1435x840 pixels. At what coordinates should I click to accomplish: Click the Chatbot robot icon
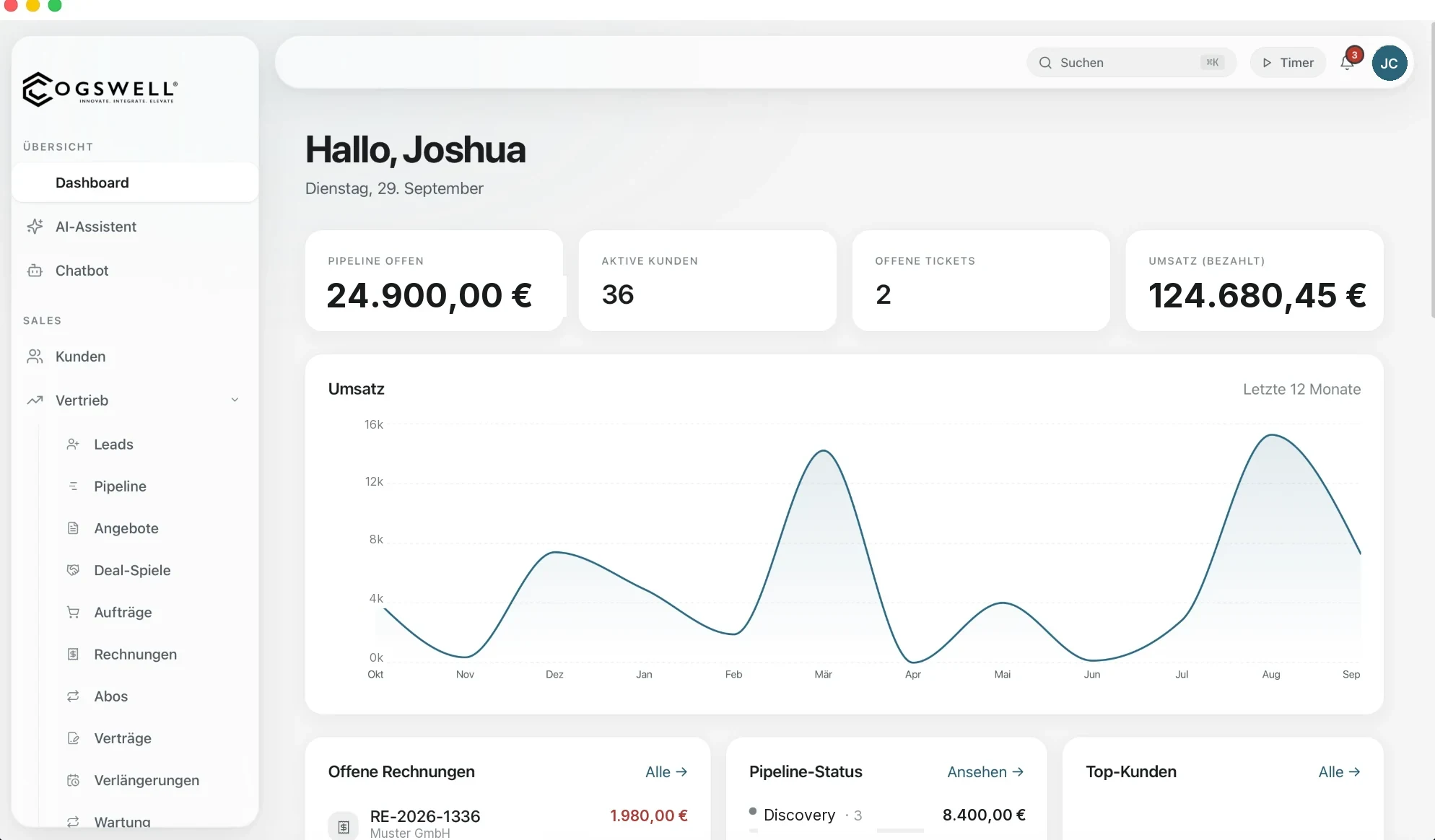click(35, 271)
